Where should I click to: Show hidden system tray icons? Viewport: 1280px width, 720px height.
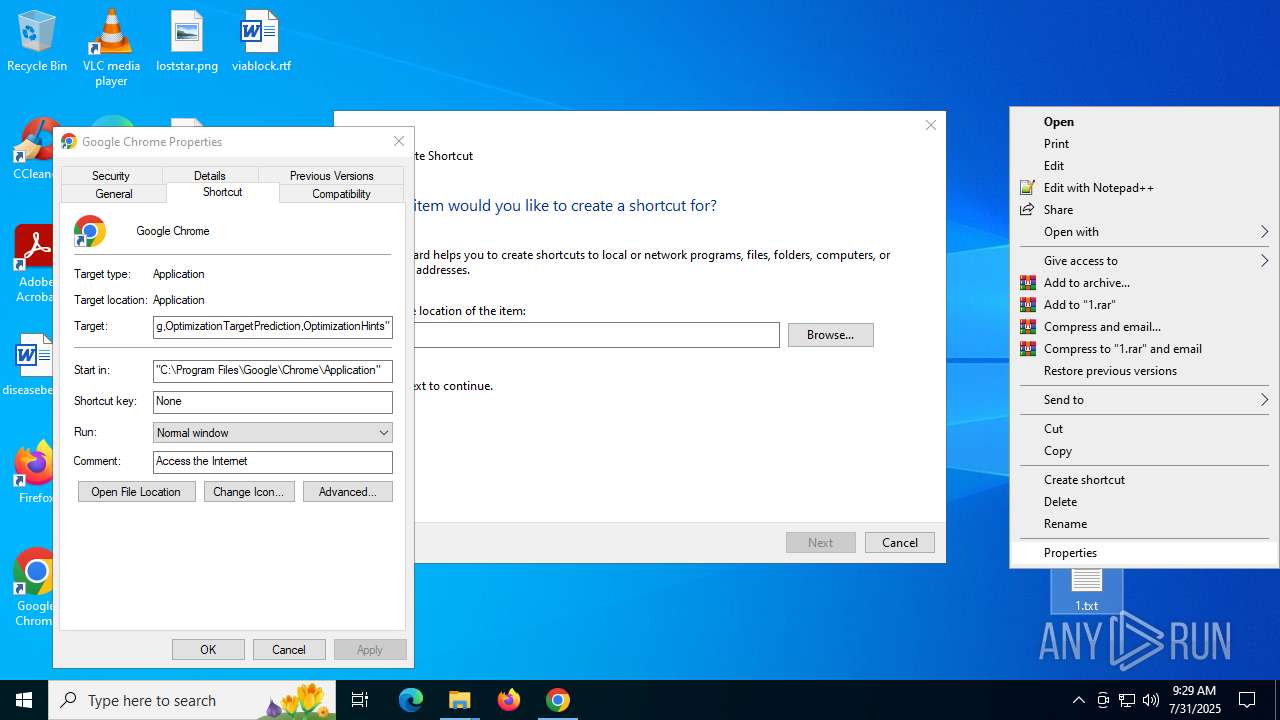tap(1078, 700)
